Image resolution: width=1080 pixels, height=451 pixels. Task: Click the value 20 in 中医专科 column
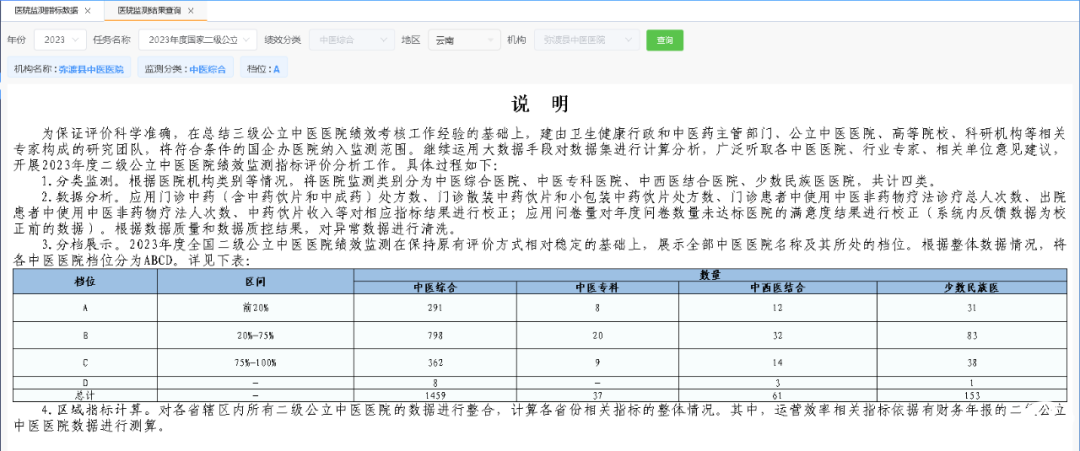pyautogui.click(x=596, y=335)
